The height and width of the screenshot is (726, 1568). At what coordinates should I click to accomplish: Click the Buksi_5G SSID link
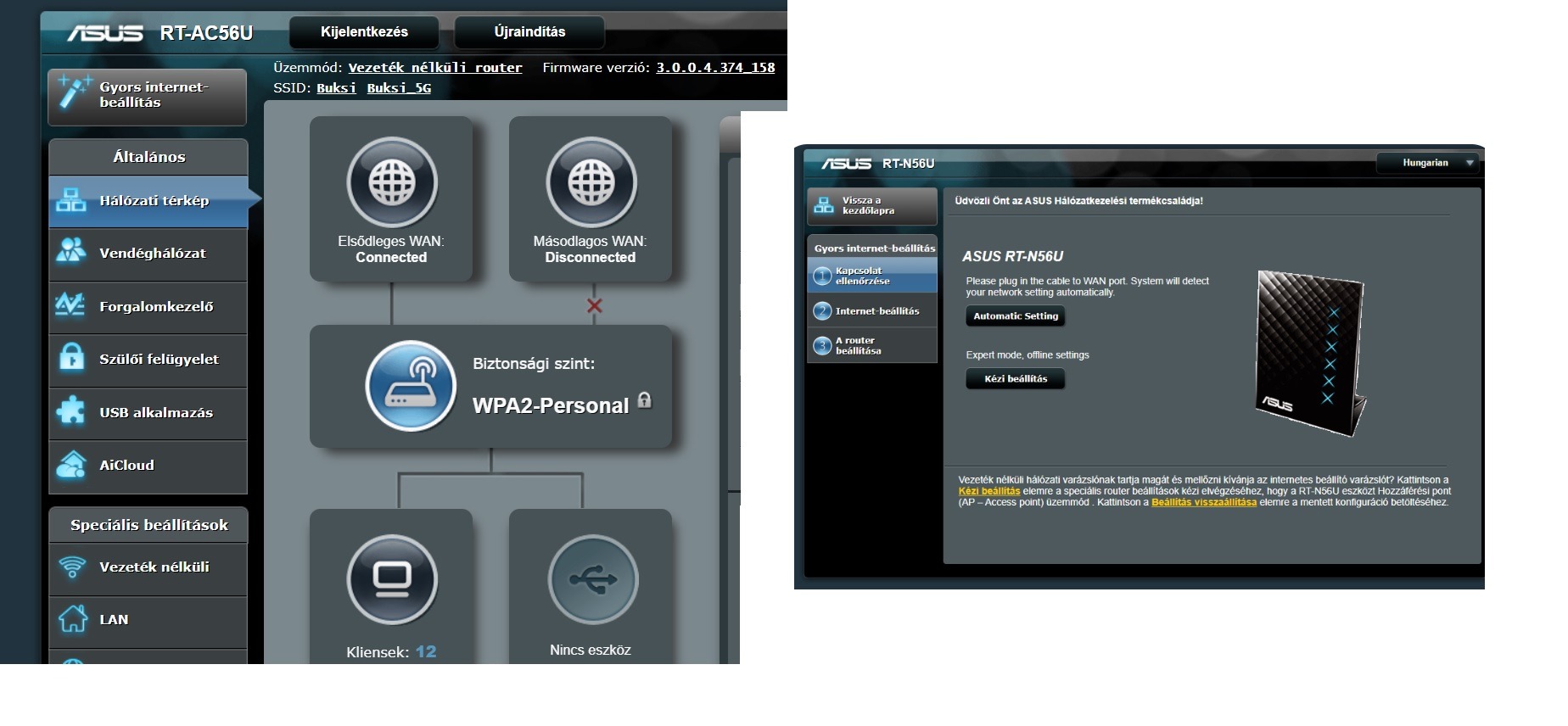[x=399, y=88]
